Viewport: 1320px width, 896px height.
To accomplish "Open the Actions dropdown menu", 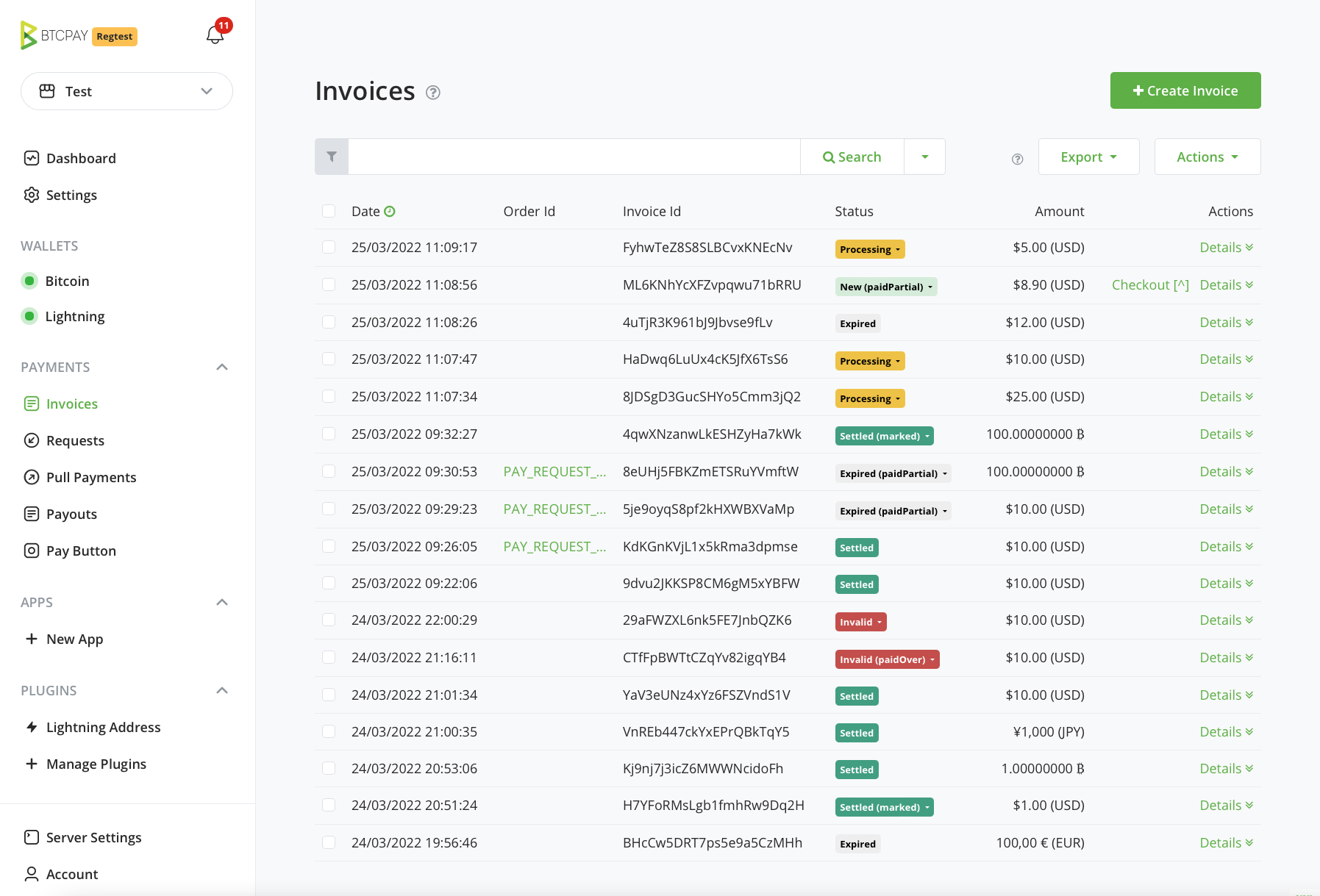I will [x=1207, y=157].
